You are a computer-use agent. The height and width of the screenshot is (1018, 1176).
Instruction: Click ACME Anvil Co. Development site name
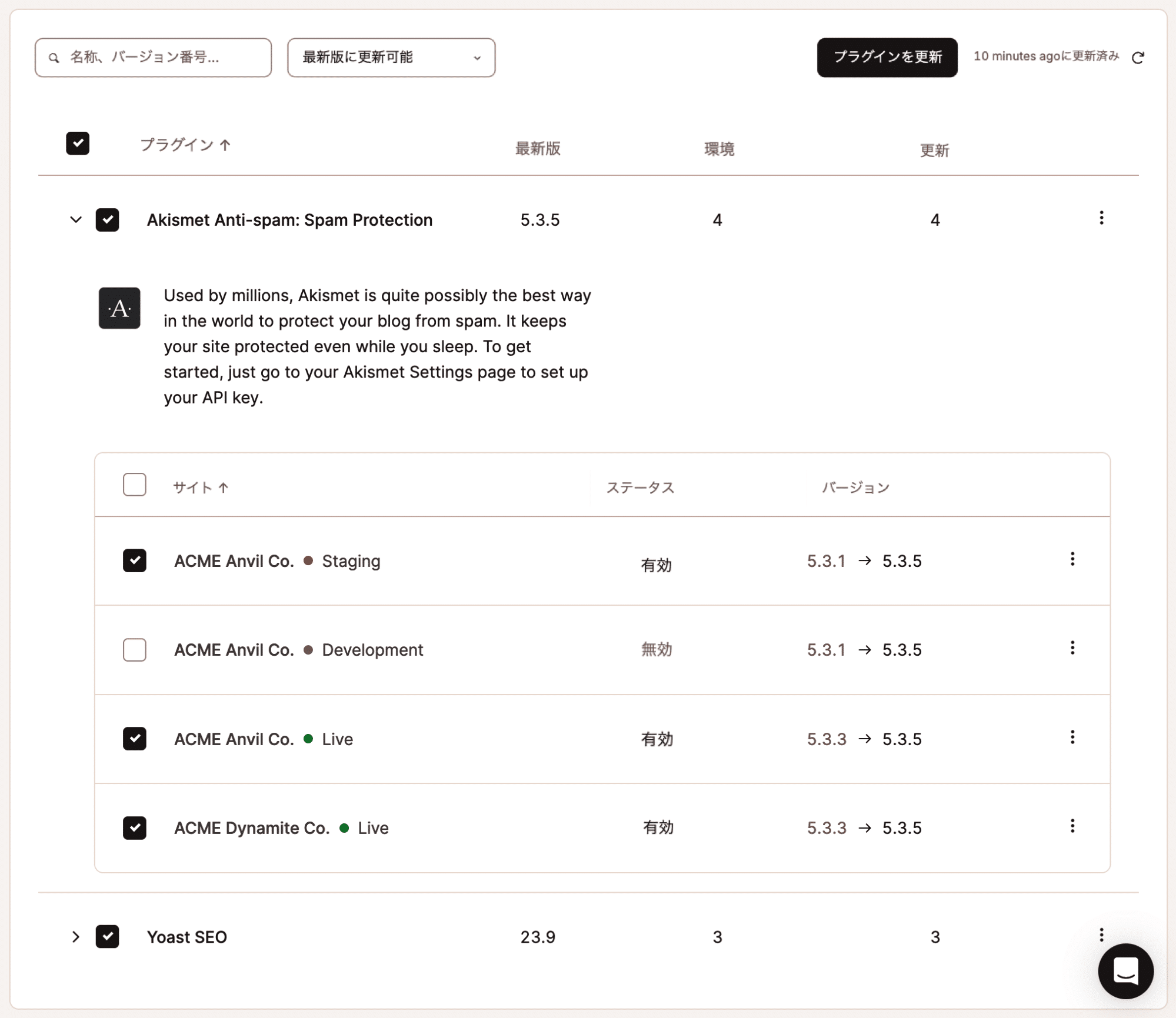[x=234, y=650]
